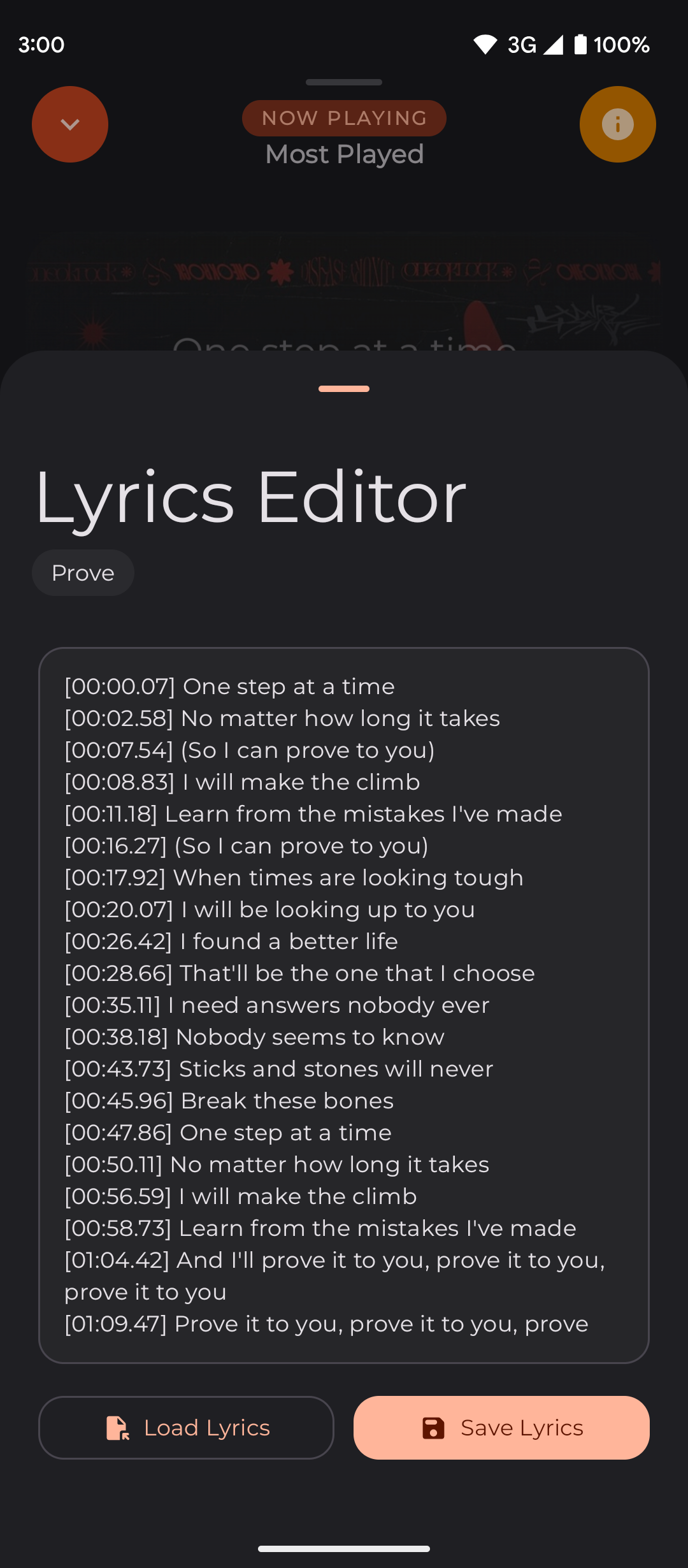Screen dimensions: 688x1568
Task: Tap the orange sheet position indicator bar
Action: tap(344, 389)
